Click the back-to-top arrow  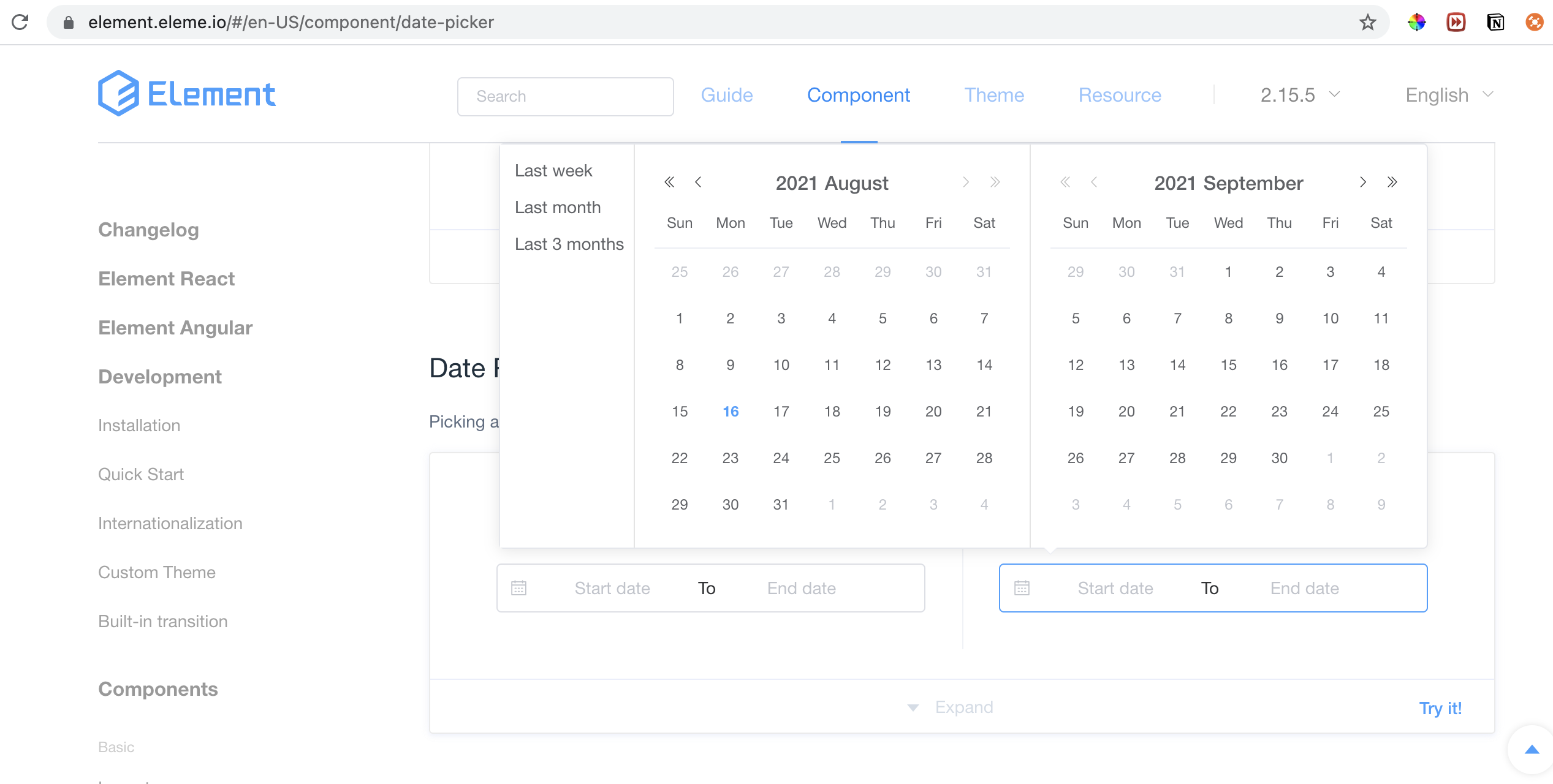tap(1531, 750)
